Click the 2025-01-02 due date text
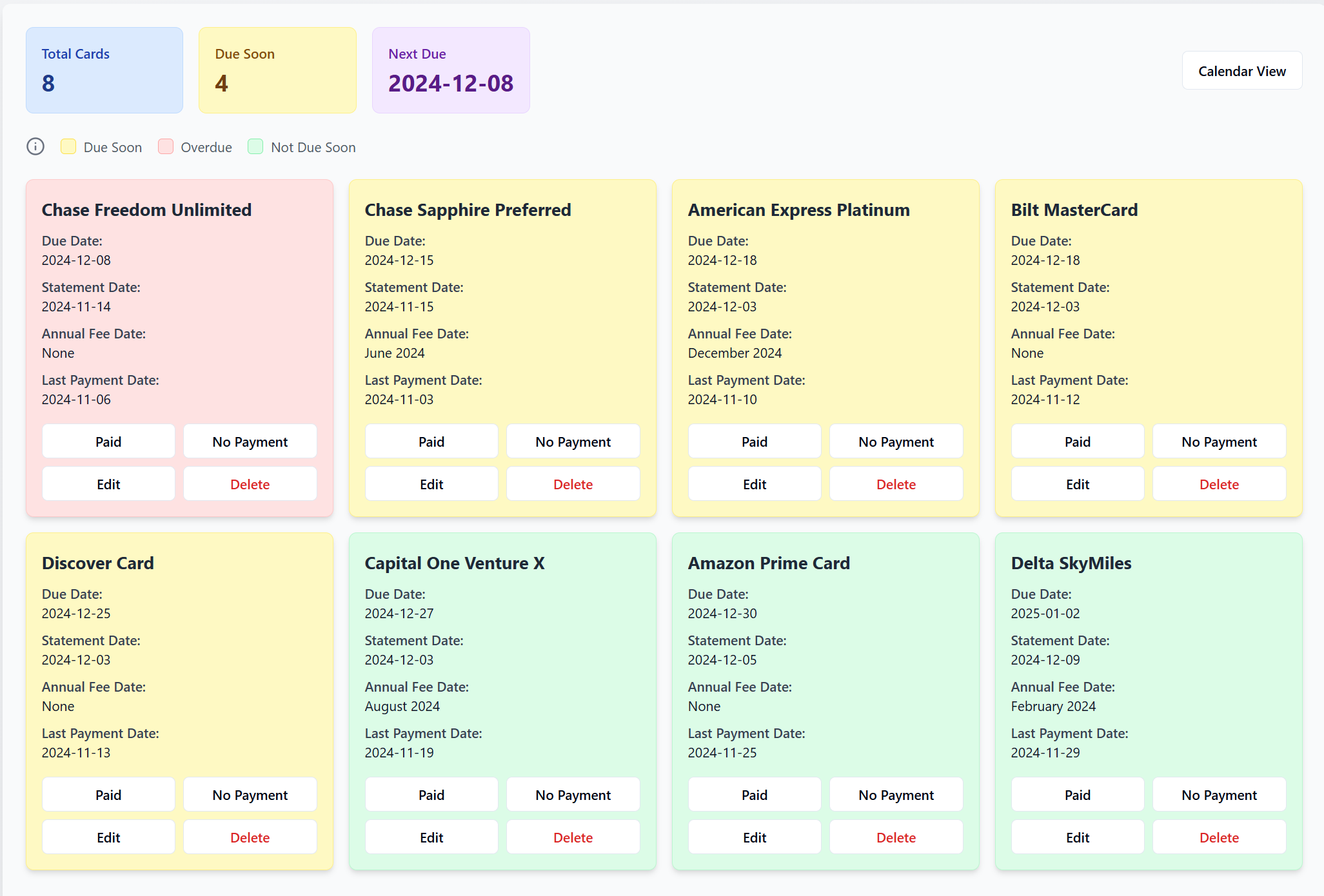Screen dimensions: 1324x896 tap(1045, 614)
